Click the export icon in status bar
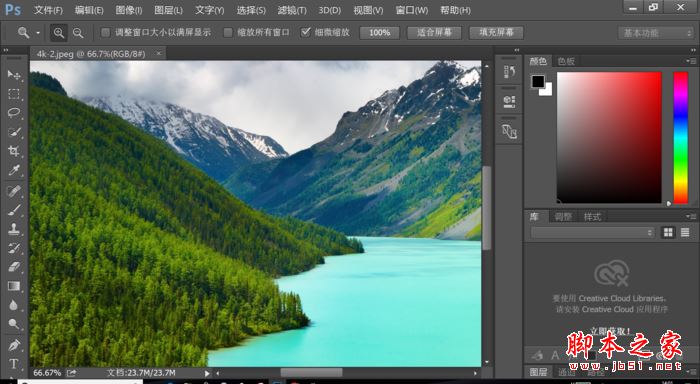This screenshot has width=700, height=384. pos(71,372)
